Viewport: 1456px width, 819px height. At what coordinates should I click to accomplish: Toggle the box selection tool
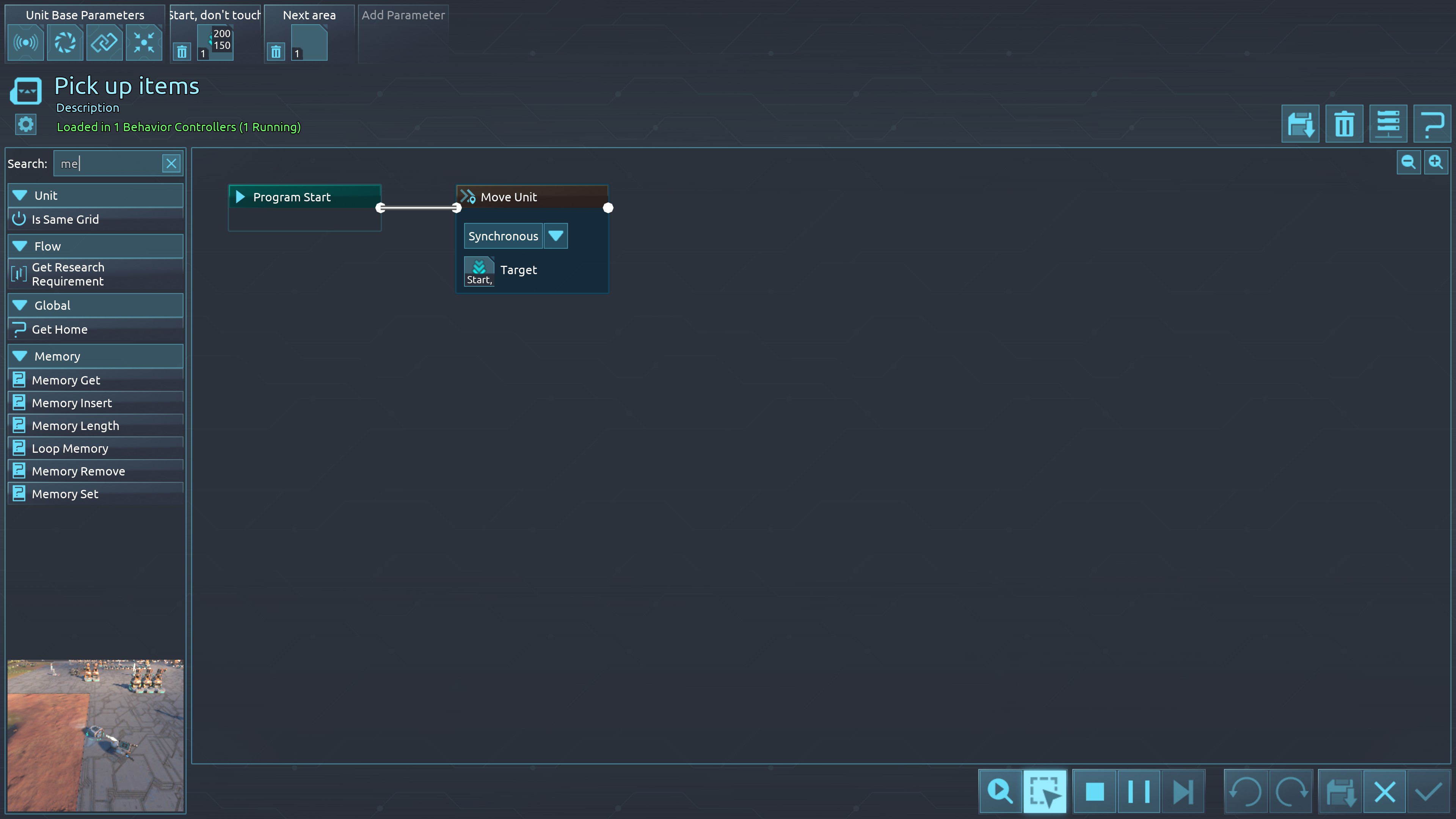tap(1045, 791)
